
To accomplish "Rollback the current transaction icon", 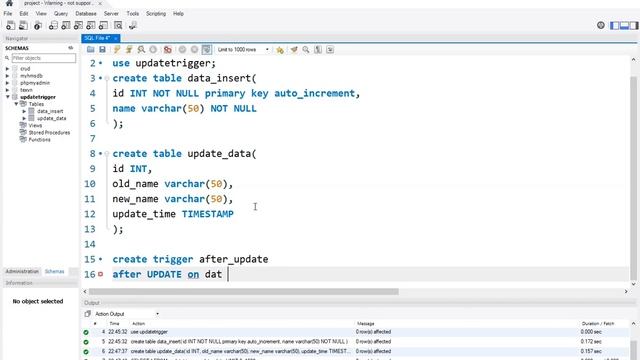I will click(195, 50).
